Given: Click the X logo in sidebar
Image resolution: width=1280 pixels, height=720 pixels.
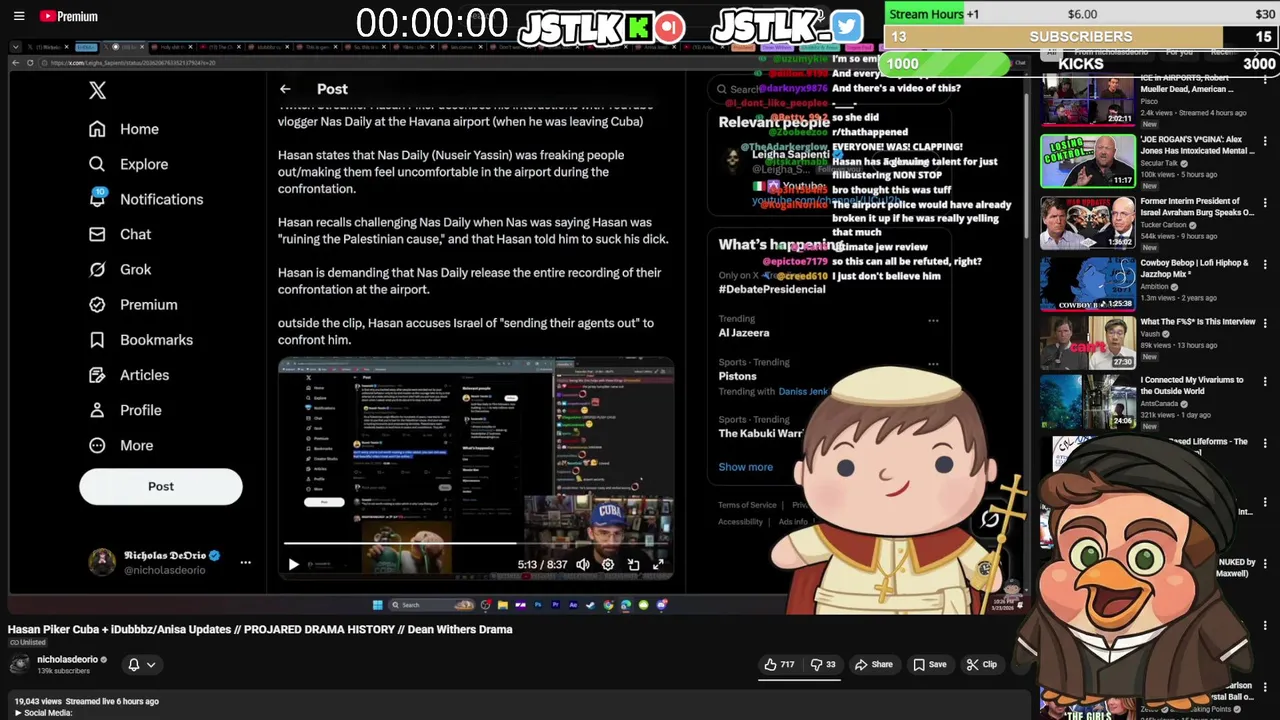Looking at the screenshot, I should (x=97, y=90).
